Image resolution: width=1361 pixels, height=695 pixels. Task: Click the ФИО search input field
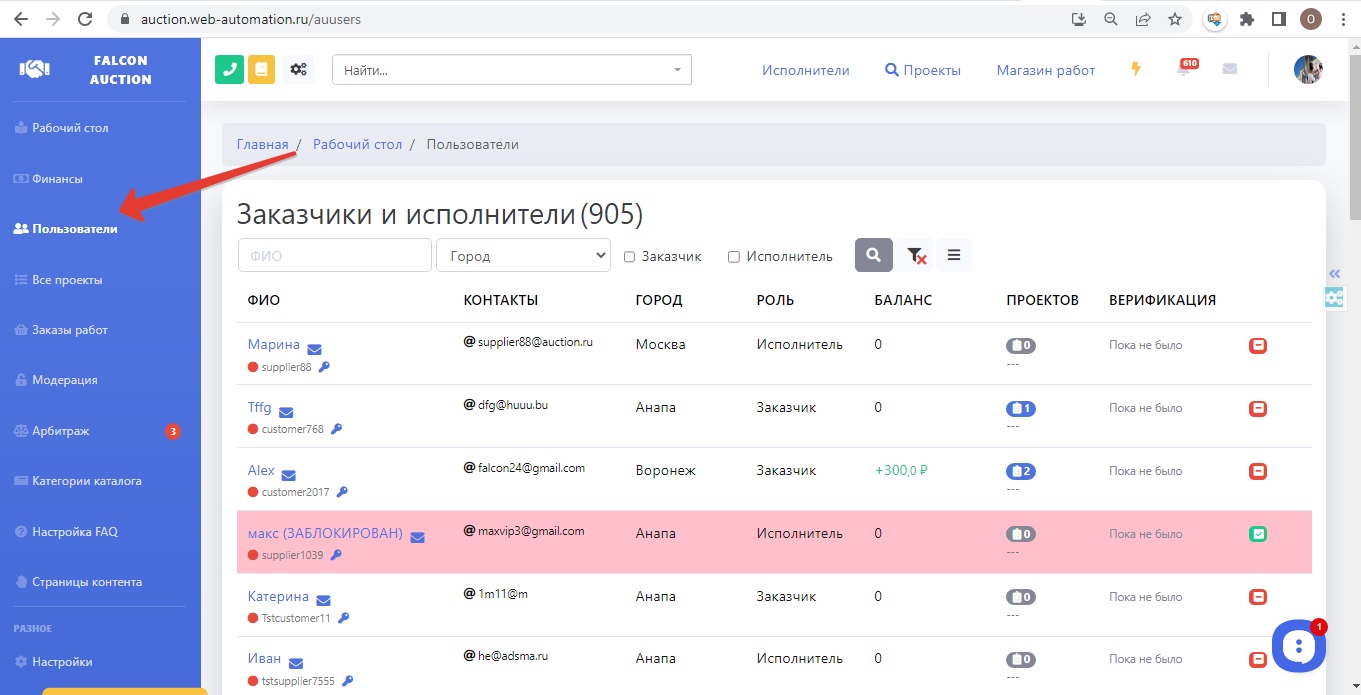point(334,256)
